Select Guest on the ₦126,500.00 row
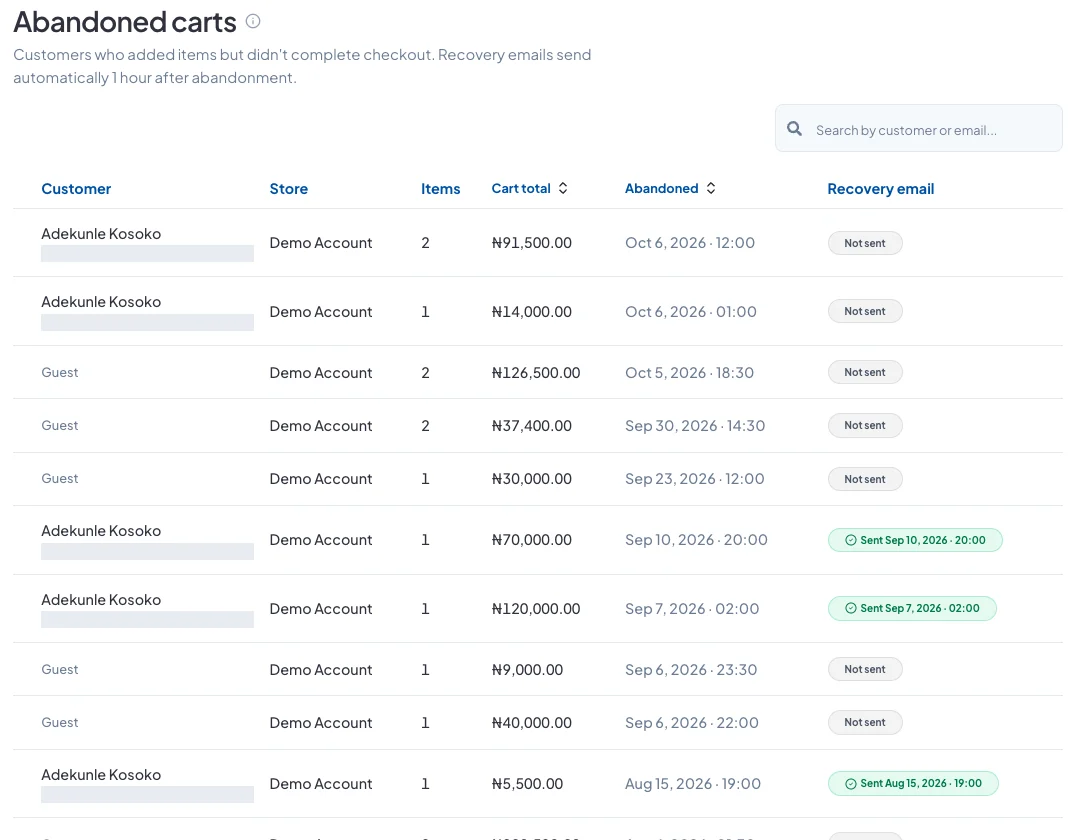The height and width of the screenshot is (840, 1083). [x=59, y=372]
